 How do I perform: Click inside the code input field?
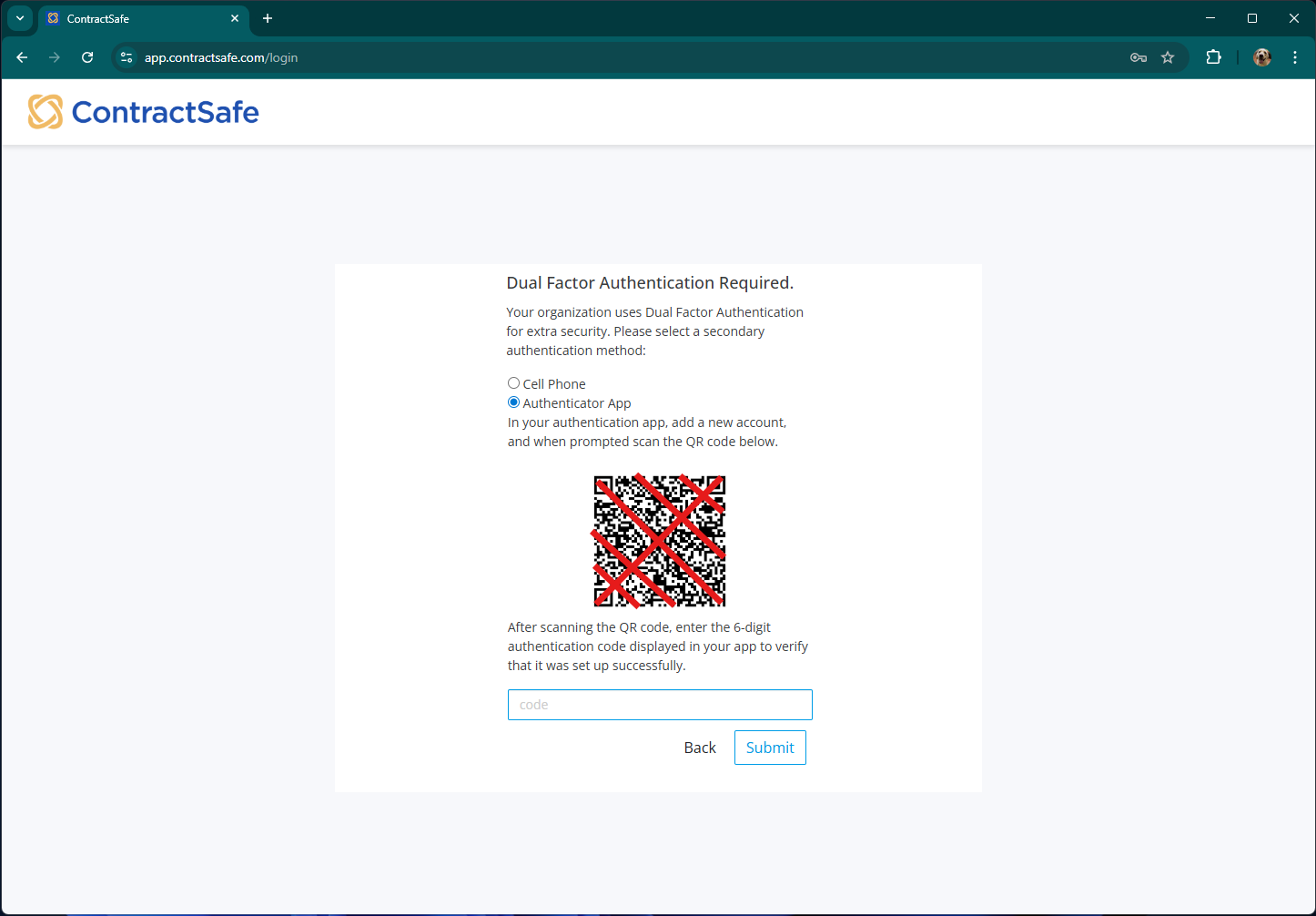click(659, 704)
